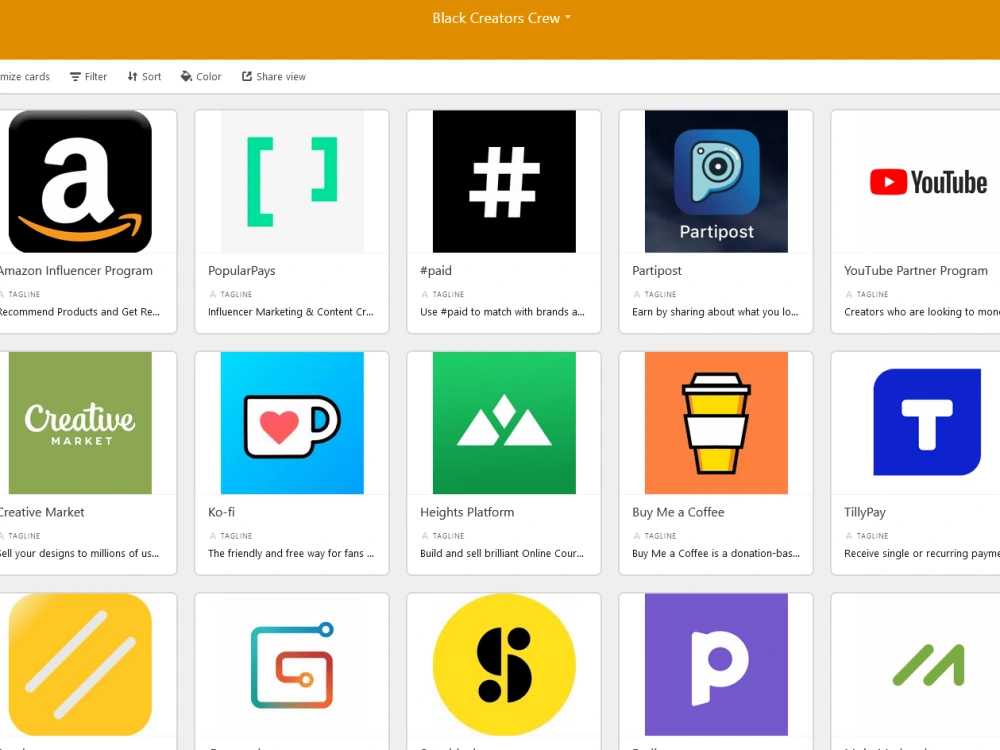Open the green double-slash logo card
1000x750 pixels.
(928, 665)
